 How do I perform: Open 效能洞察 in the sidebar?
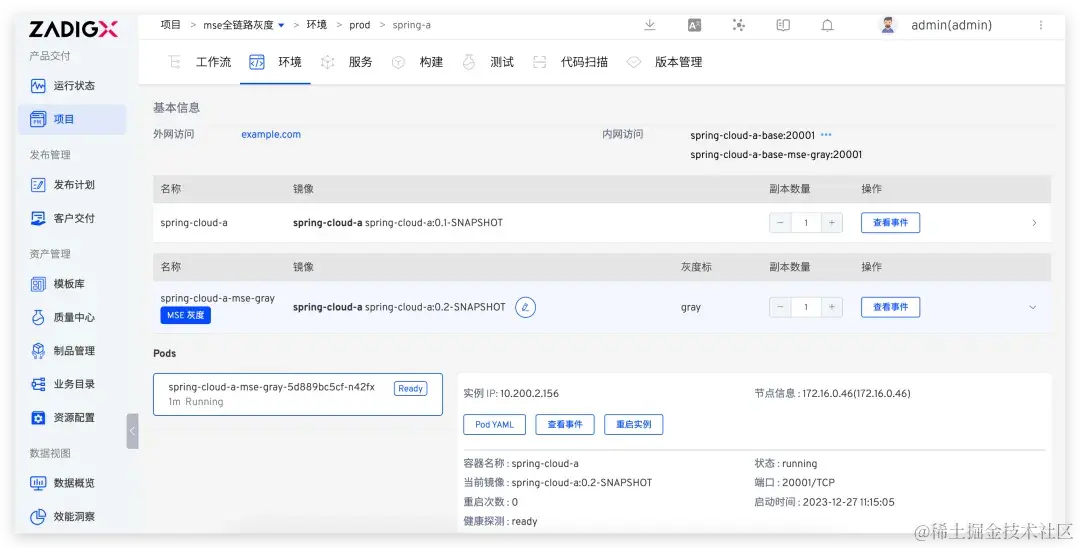63,516
